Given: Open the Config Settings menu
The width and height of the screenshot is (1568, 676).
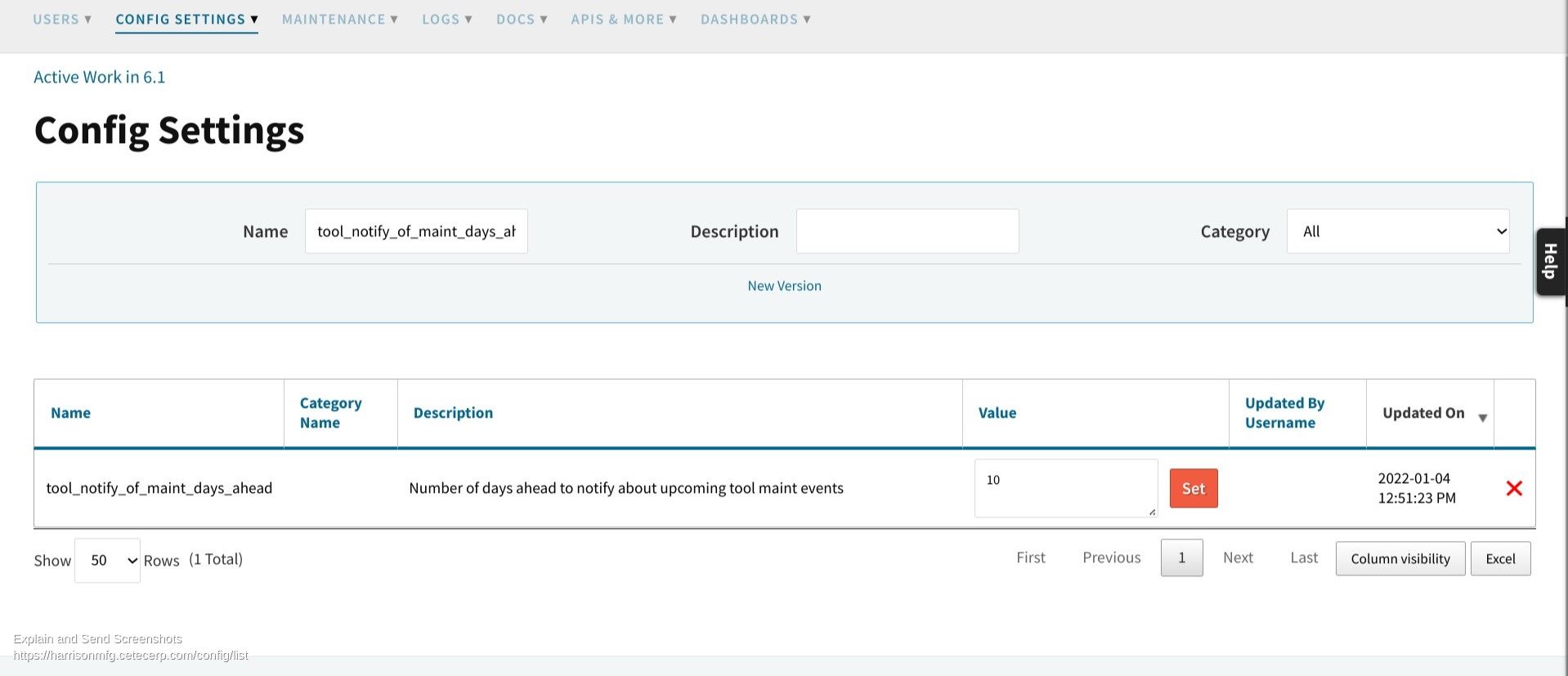Looking at the screenshot, I should click(x=186, y=19).
